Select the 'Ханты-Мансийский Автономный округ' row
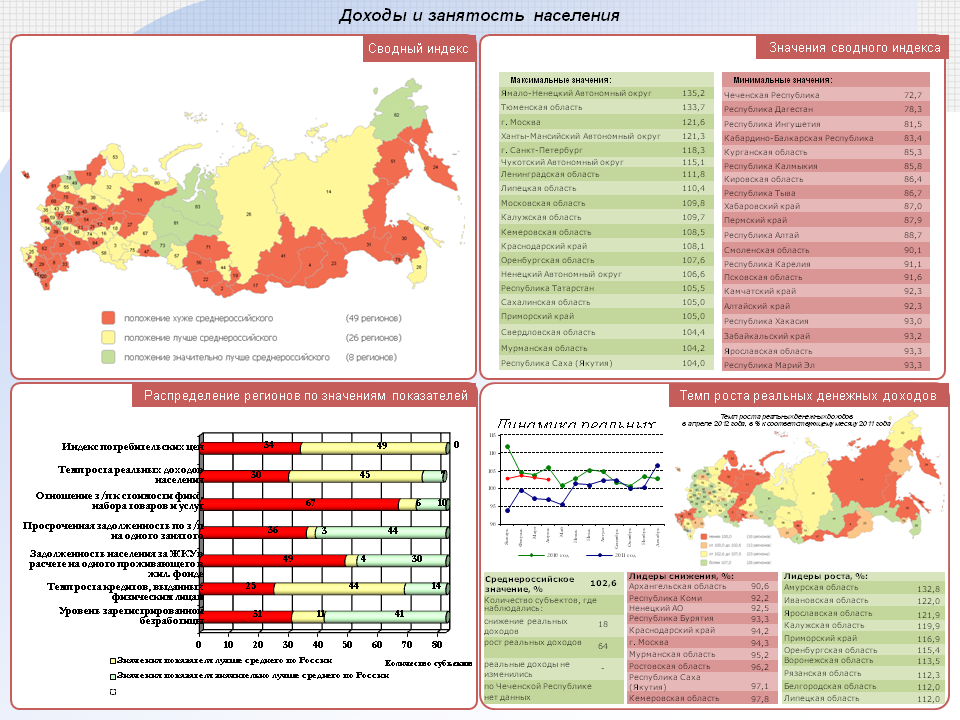The width and height of the screenshot is (960, 720). [606, 136]
